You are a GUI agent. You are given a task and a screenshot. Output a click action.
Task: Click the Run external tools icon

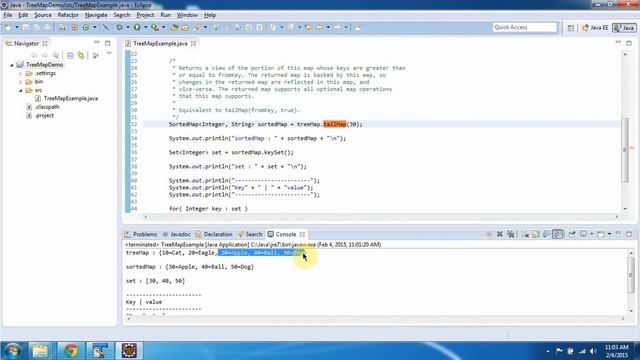155,27
